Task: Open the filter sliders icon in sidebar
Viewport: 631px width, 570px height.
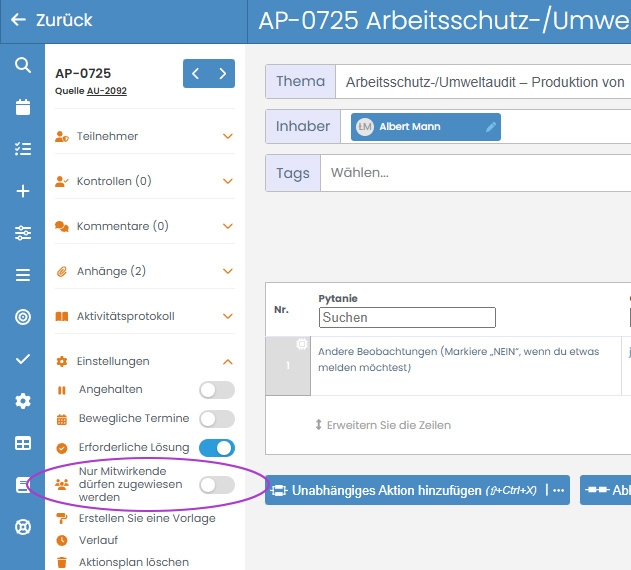Action: (22, 233)
